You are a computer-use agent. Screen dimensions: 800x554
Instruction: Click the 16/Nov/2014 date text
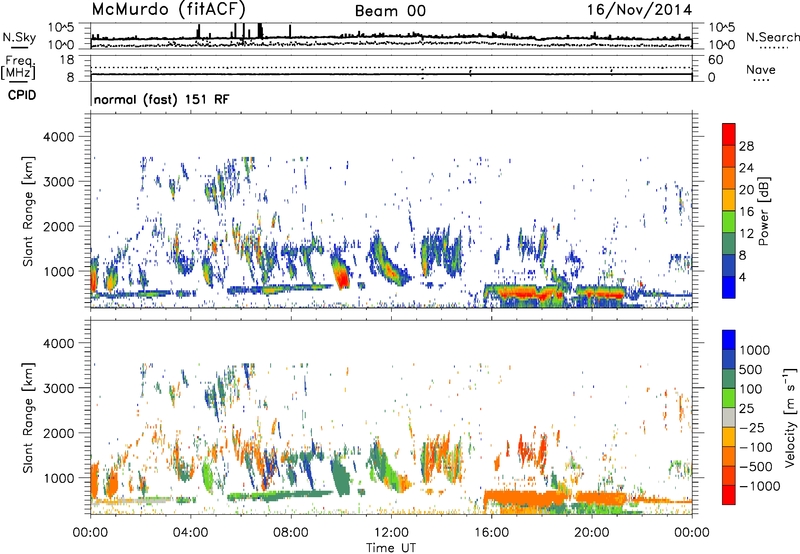pos(639,9)
